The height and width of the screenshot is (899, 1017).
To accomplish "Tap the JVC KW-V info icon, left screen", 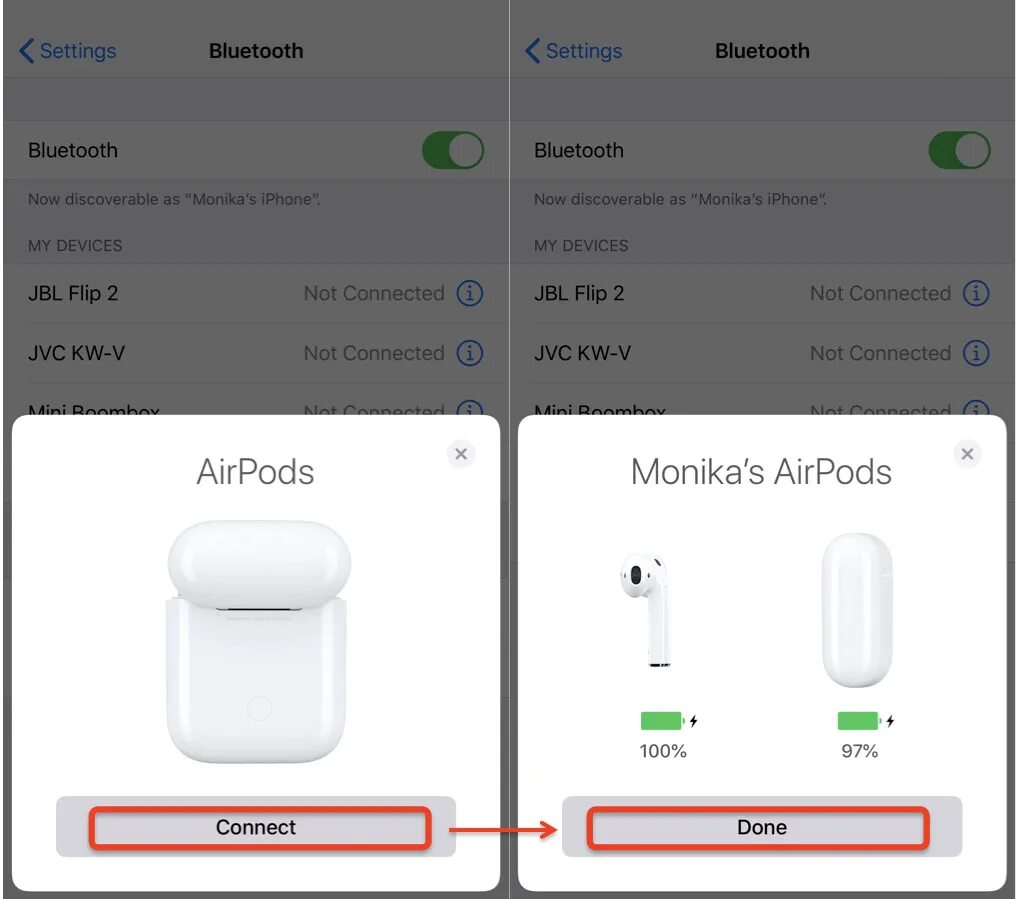I will pos(470,353).
